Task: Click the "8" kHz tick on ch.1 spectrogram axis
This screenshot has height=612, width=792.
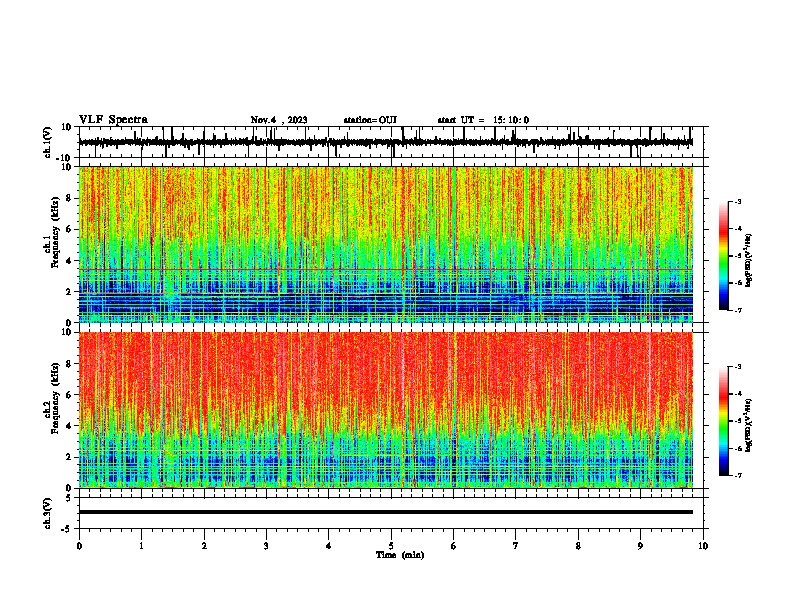Action: pos(69,198)
